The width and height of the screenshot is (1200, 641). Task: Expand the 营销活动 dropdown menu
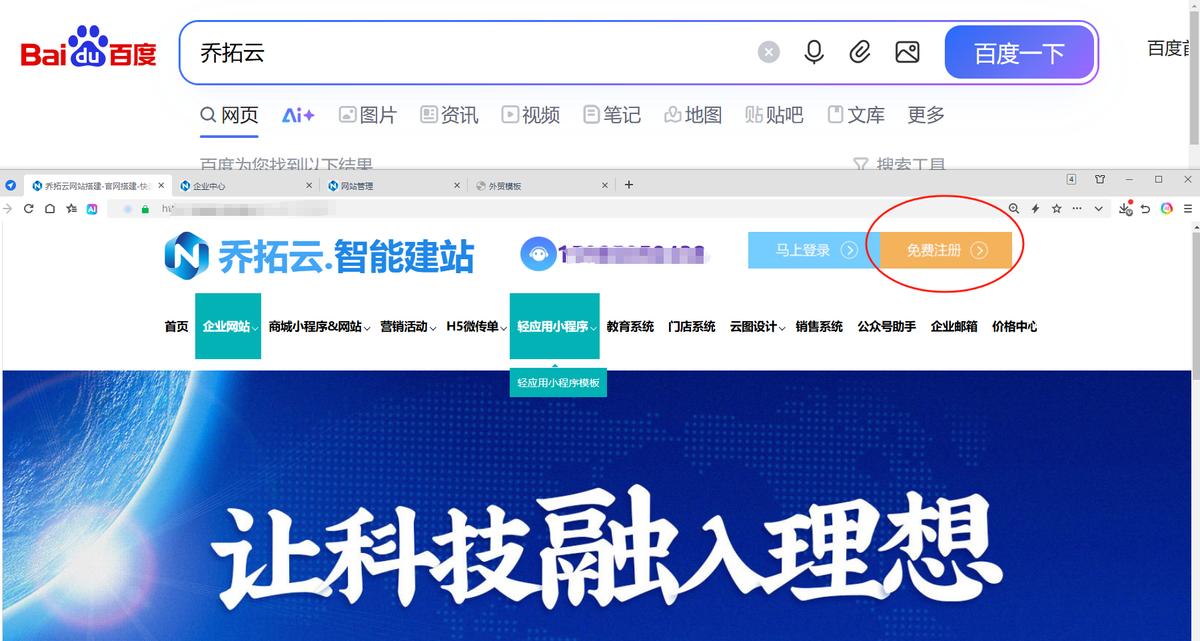coord(407,326)
